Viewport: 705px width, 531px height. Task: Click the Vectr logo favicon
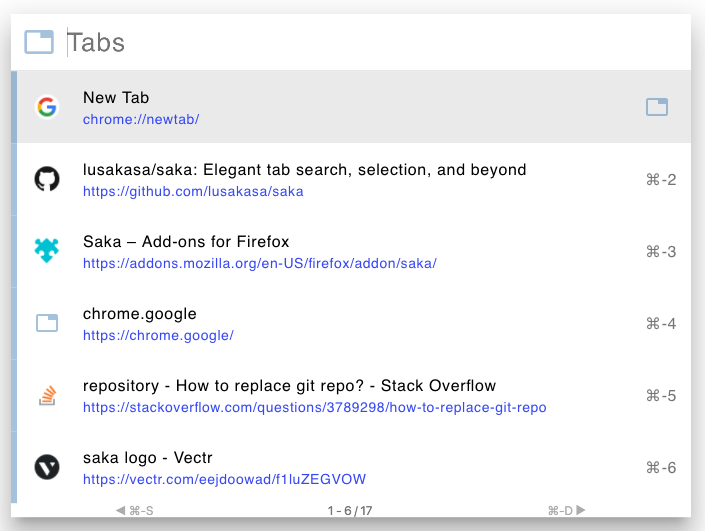click(x=47, y=467)
